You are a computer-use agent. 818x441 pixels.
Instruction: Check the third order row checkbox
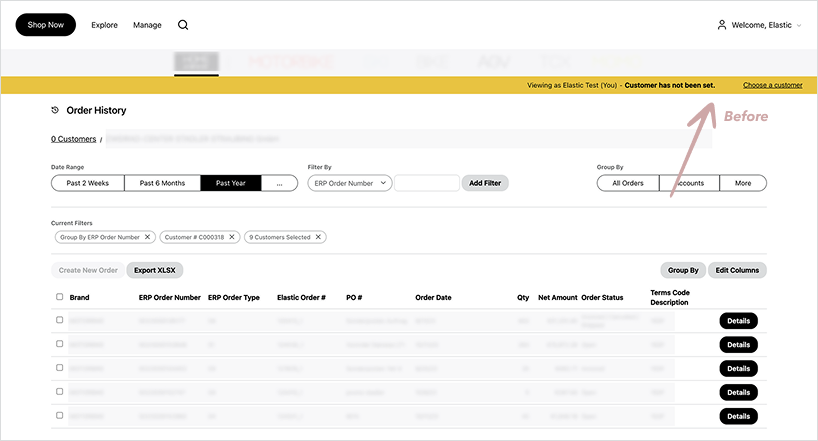[59, 367]
